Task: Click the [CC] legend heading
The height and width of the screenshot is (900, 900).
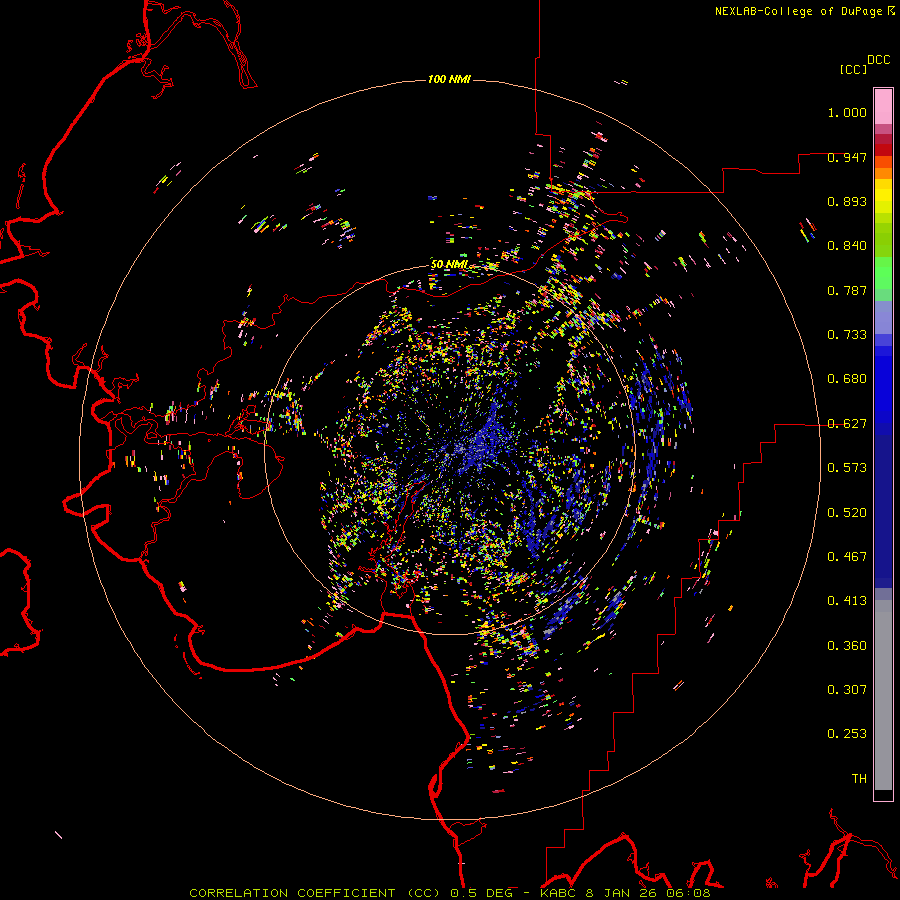Action: coord(853,69)
